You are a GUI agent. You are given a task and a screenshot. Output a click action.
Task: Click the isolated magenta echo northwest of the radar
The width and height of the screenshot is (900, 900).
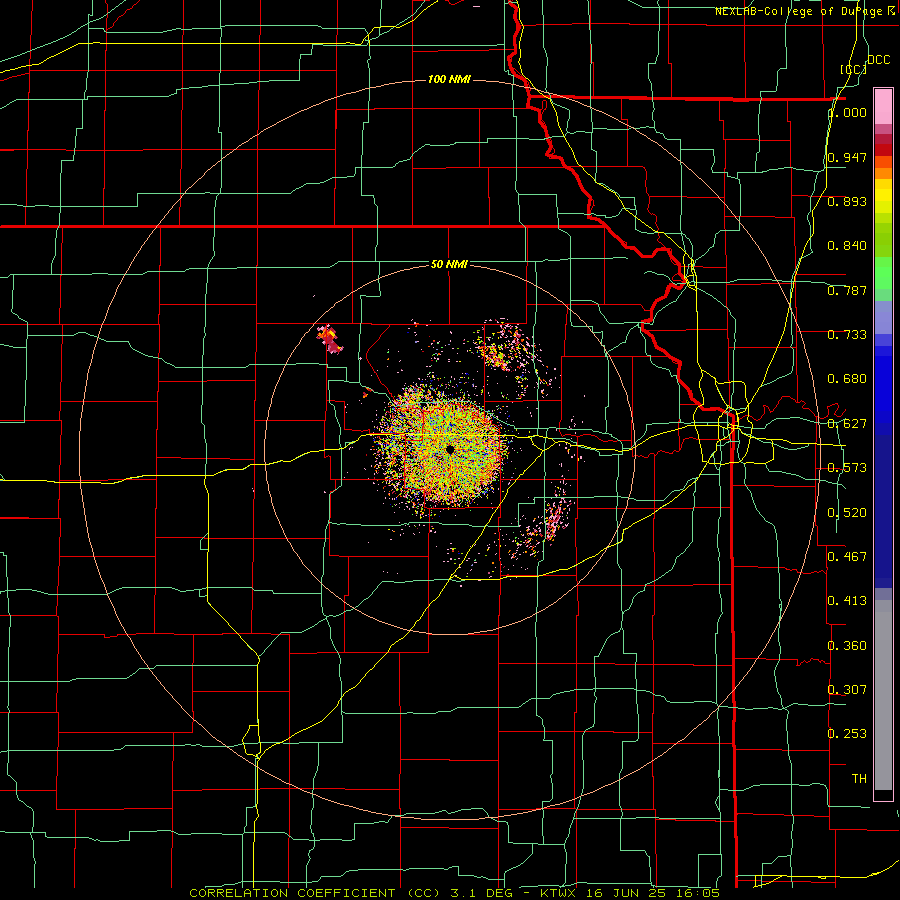(x=330, y=339)
